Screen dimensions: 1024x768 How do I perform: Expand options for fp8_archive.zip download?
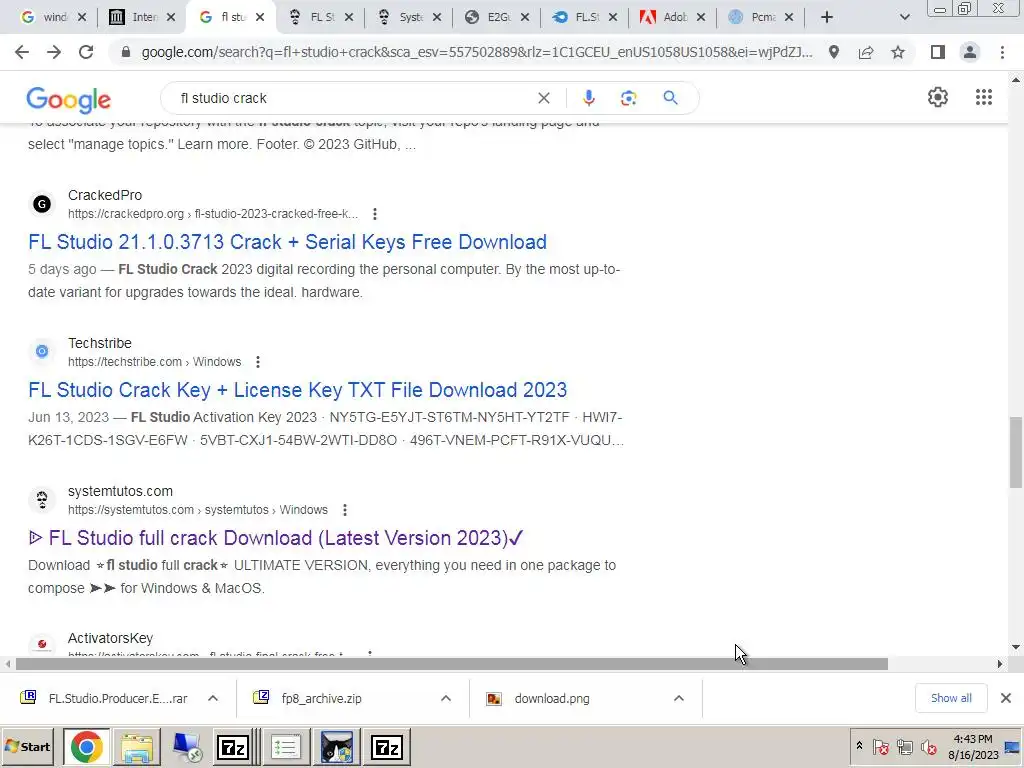click(446, 698)
